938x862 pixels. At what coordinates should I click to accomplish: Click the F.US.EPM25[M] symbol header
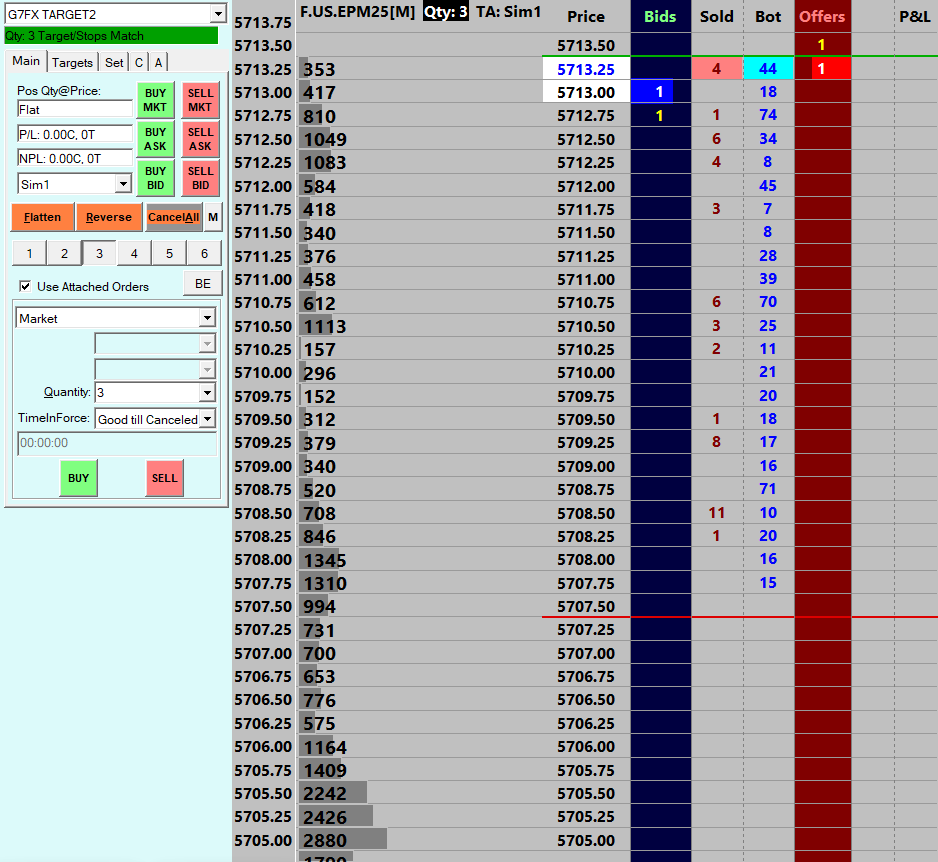358,11
